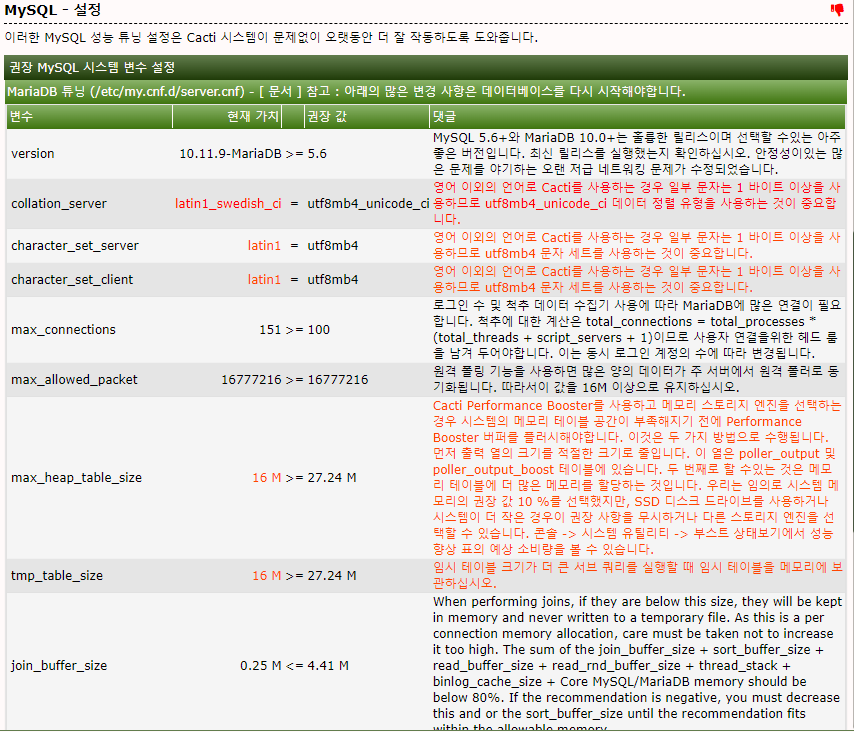This screenshot has width=854, height=732.
Task: Click the version row comment about MariaDB 10.0+
Action: (x=637, y=154)
